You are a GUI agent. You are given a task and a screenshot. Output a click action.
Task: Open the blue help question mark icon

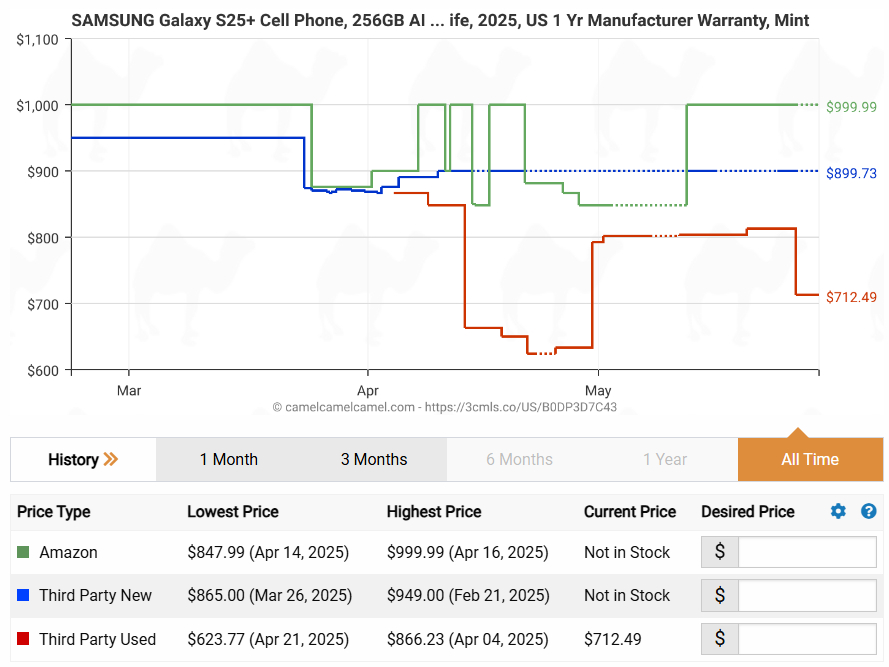point(868,511)
